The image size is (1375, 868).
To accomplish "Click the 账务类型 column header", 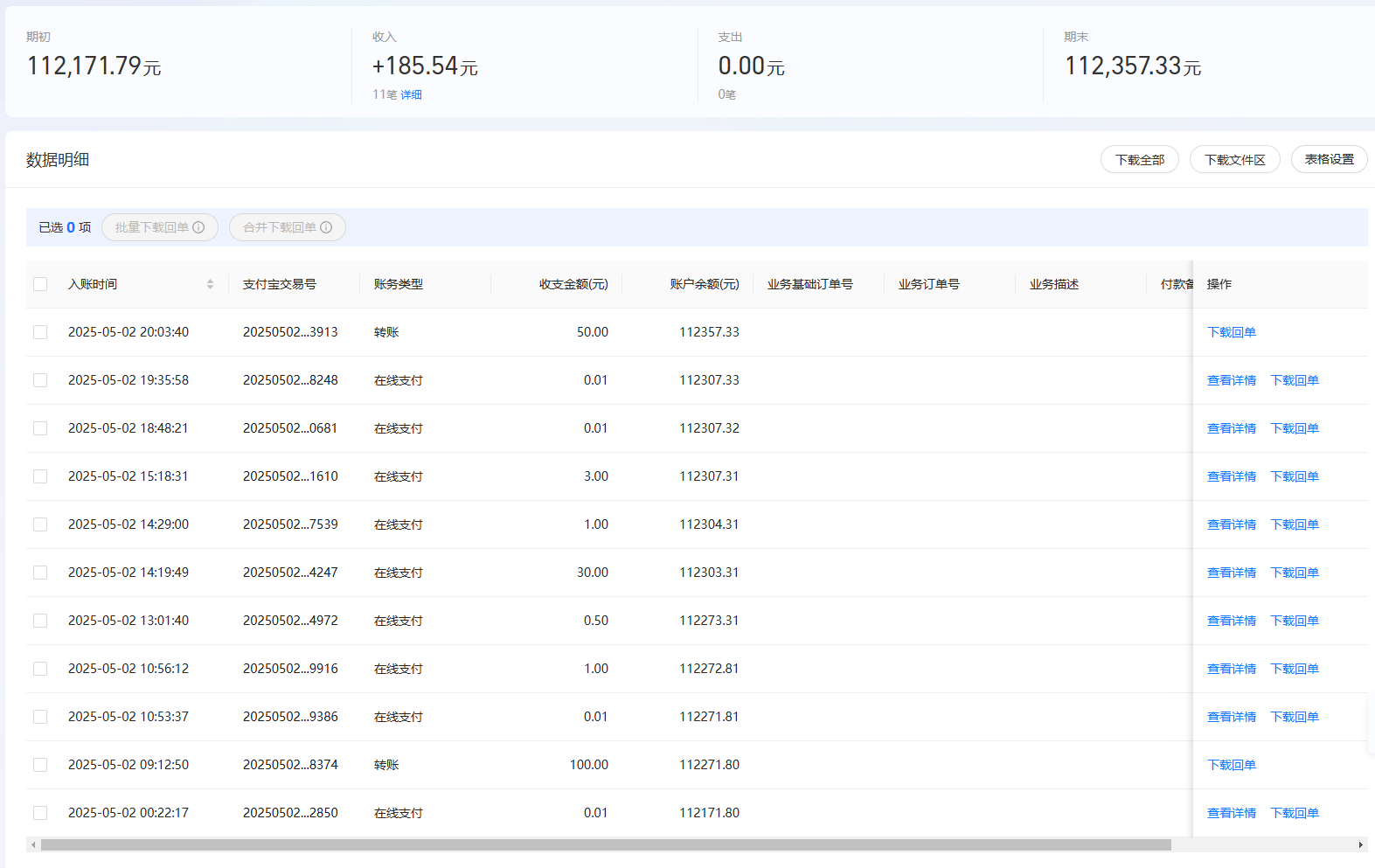I will pos(399,284).
